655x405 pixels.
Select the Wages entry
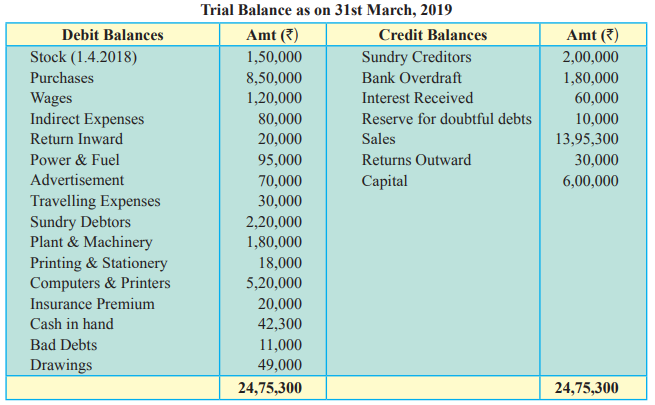tap(51, 99)
